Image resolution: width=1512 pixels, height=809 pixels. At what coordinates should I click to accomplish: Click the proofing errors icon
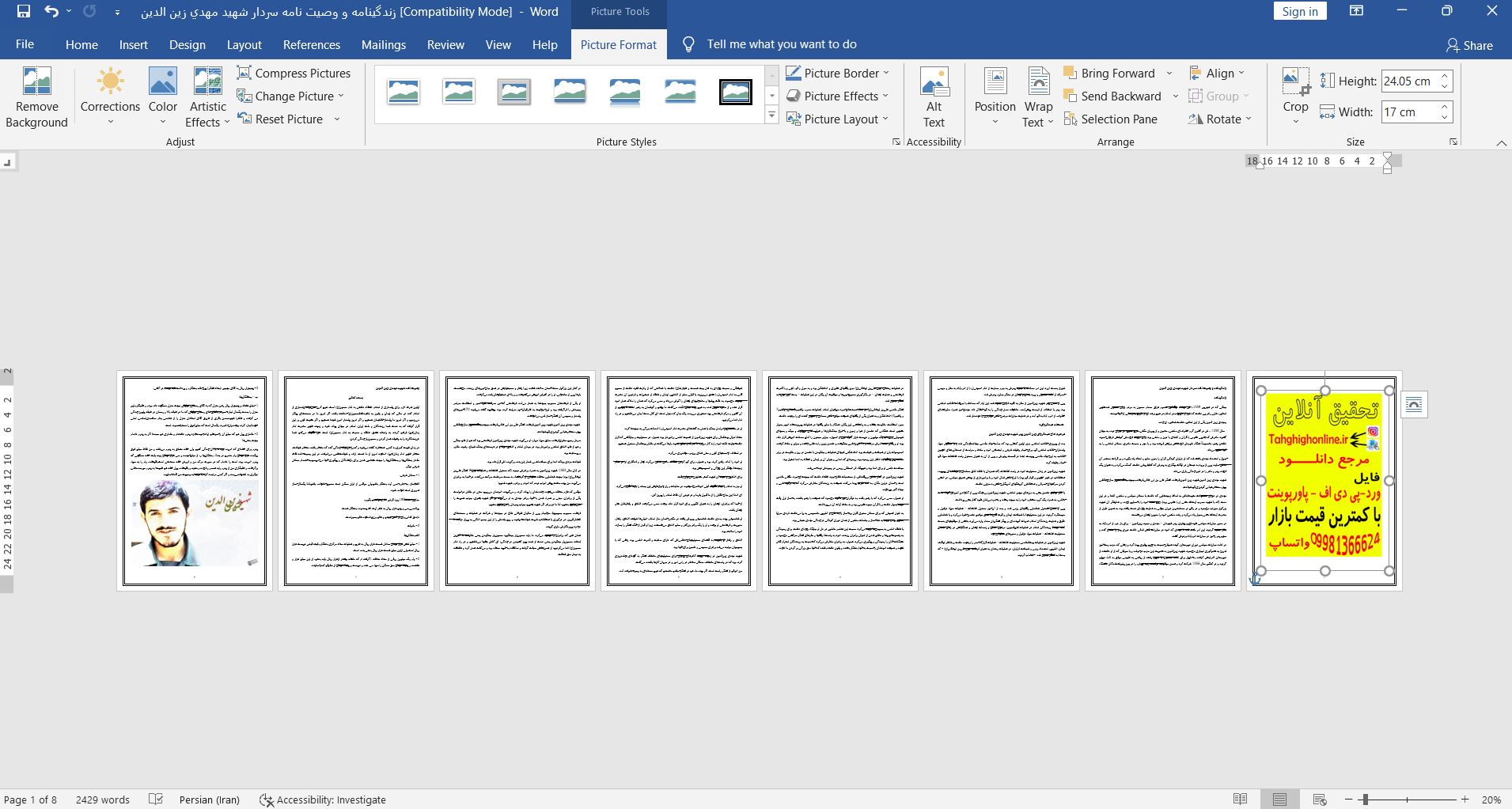(x=156, y=800)
